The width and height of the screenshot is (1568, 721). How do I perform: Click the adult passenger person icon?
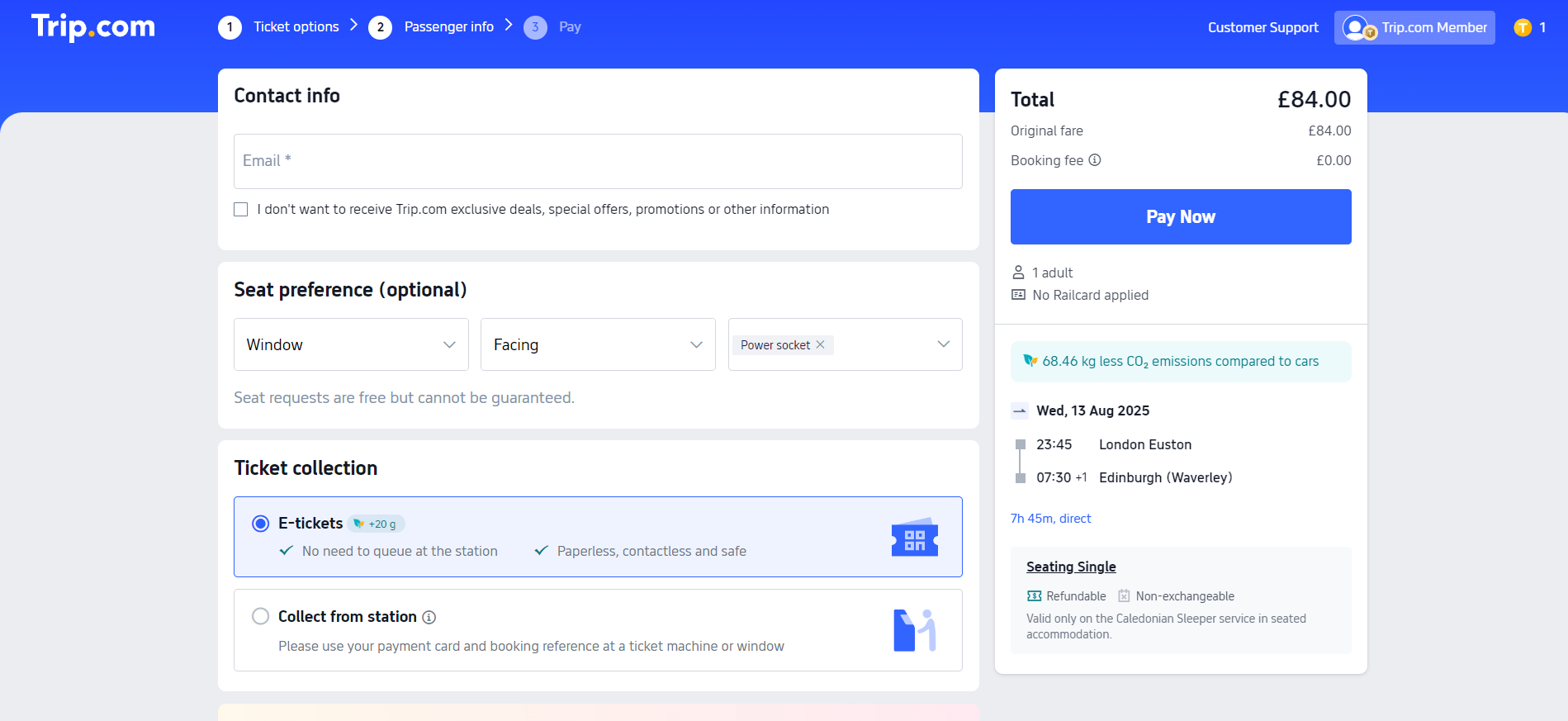pyautogui.click(x=1019, y=273)
